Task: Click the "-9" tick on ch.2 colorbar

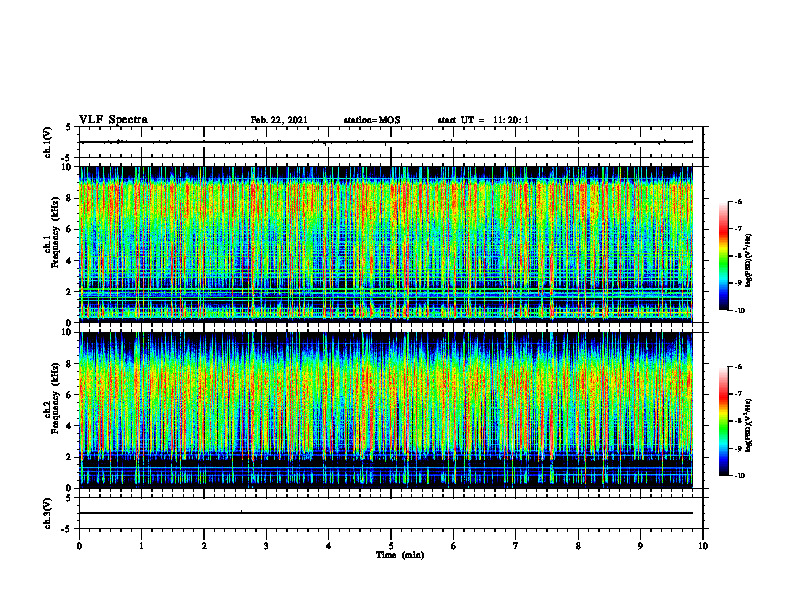Action: click(x=739, y=448)
